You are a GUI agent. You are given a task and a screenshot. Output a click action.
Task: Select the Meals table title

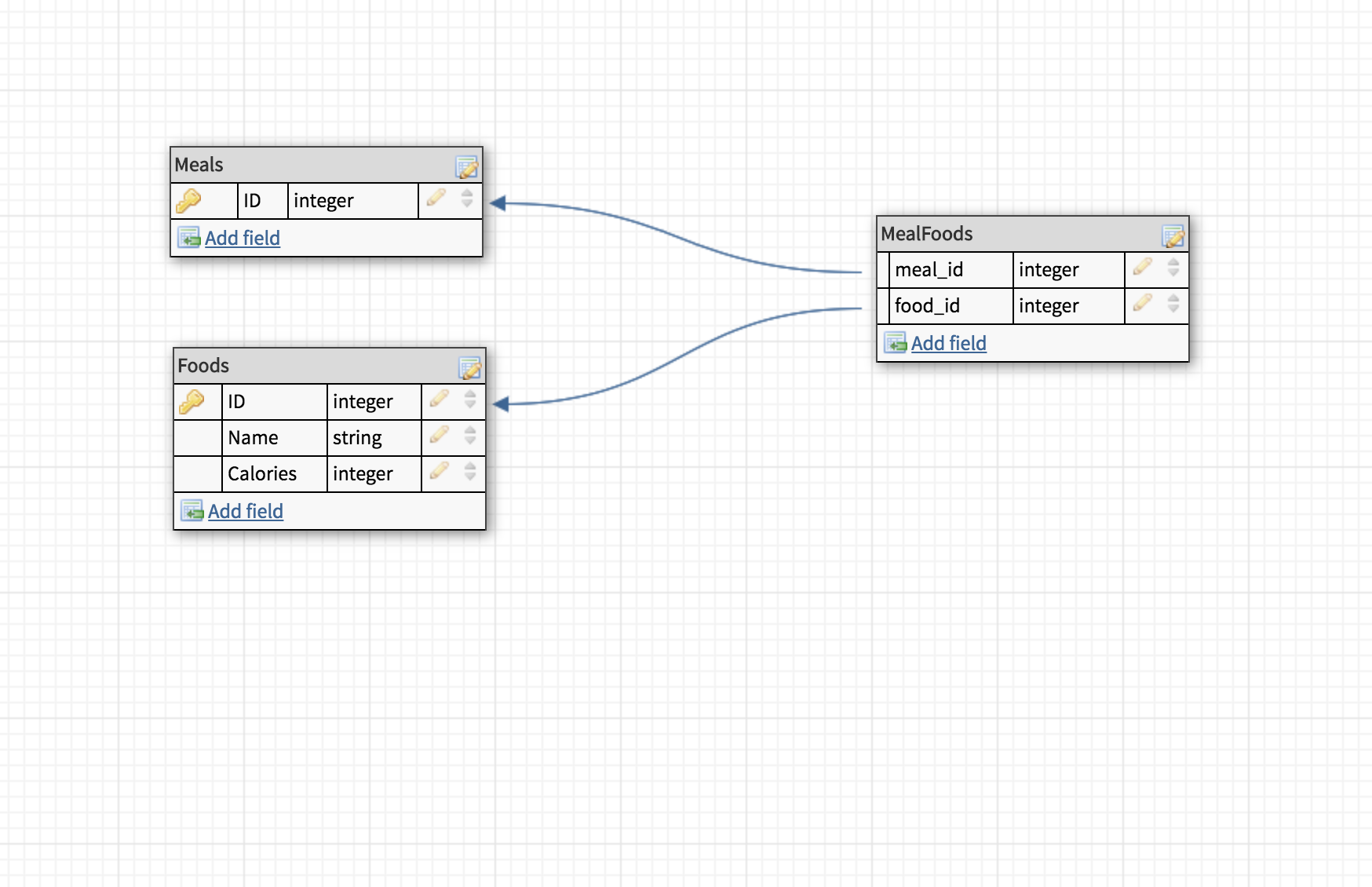tap(199, 165)
